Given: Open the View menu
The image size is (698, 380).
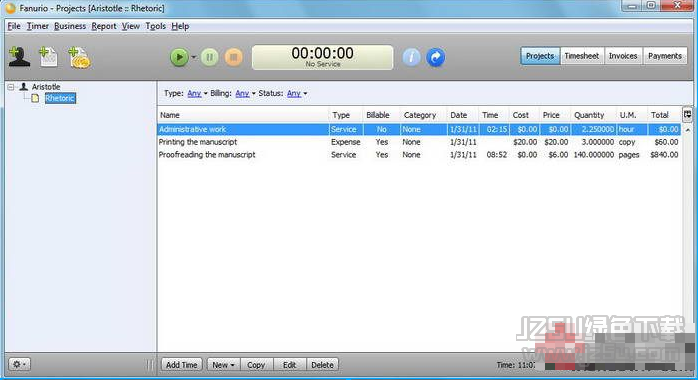Looking at the screenshot, I should click(130, 26).
